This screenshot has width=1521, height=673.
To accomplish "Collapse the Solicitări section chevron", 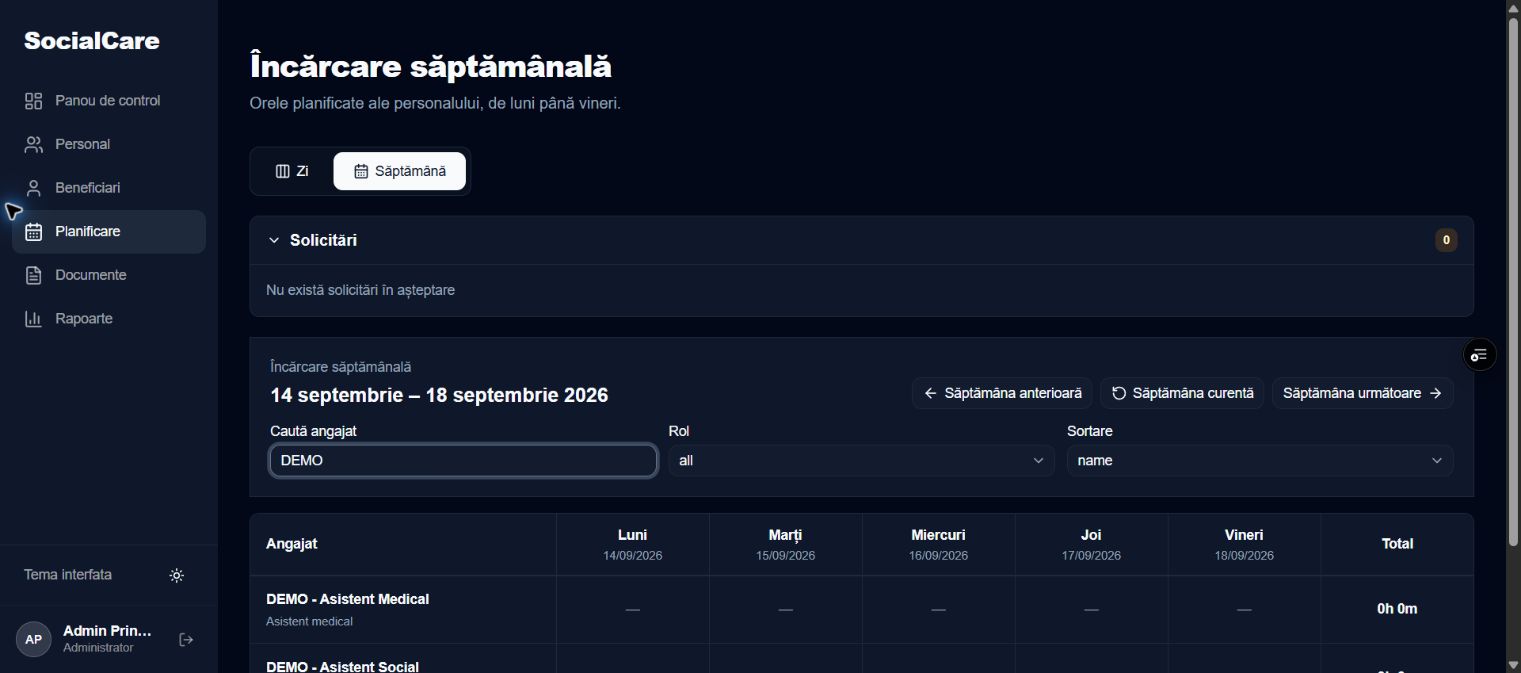I will click(274, 241).
